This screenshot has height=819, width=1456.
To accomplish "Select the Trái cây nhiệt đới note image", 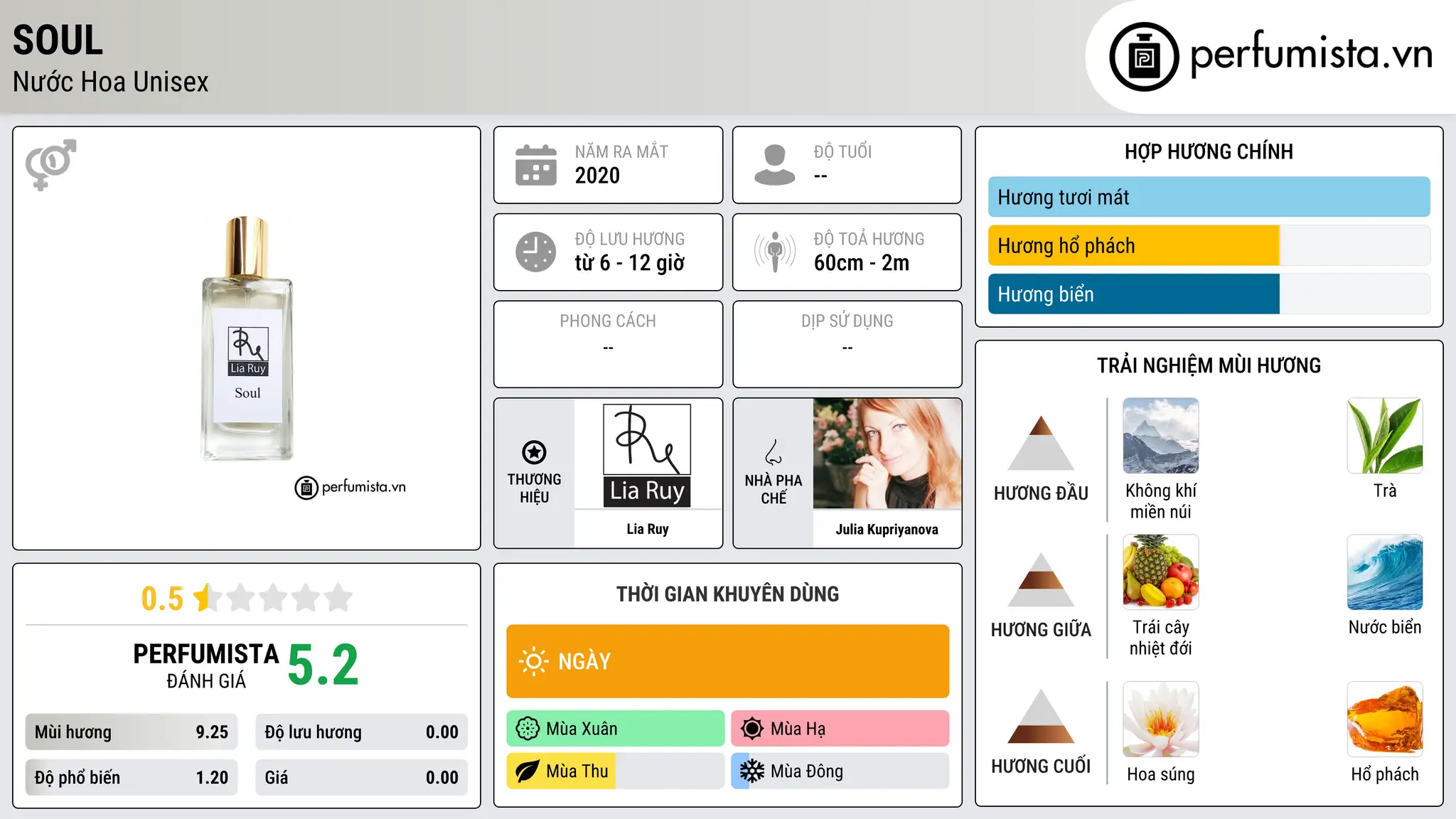I will tap(1161, 572).
